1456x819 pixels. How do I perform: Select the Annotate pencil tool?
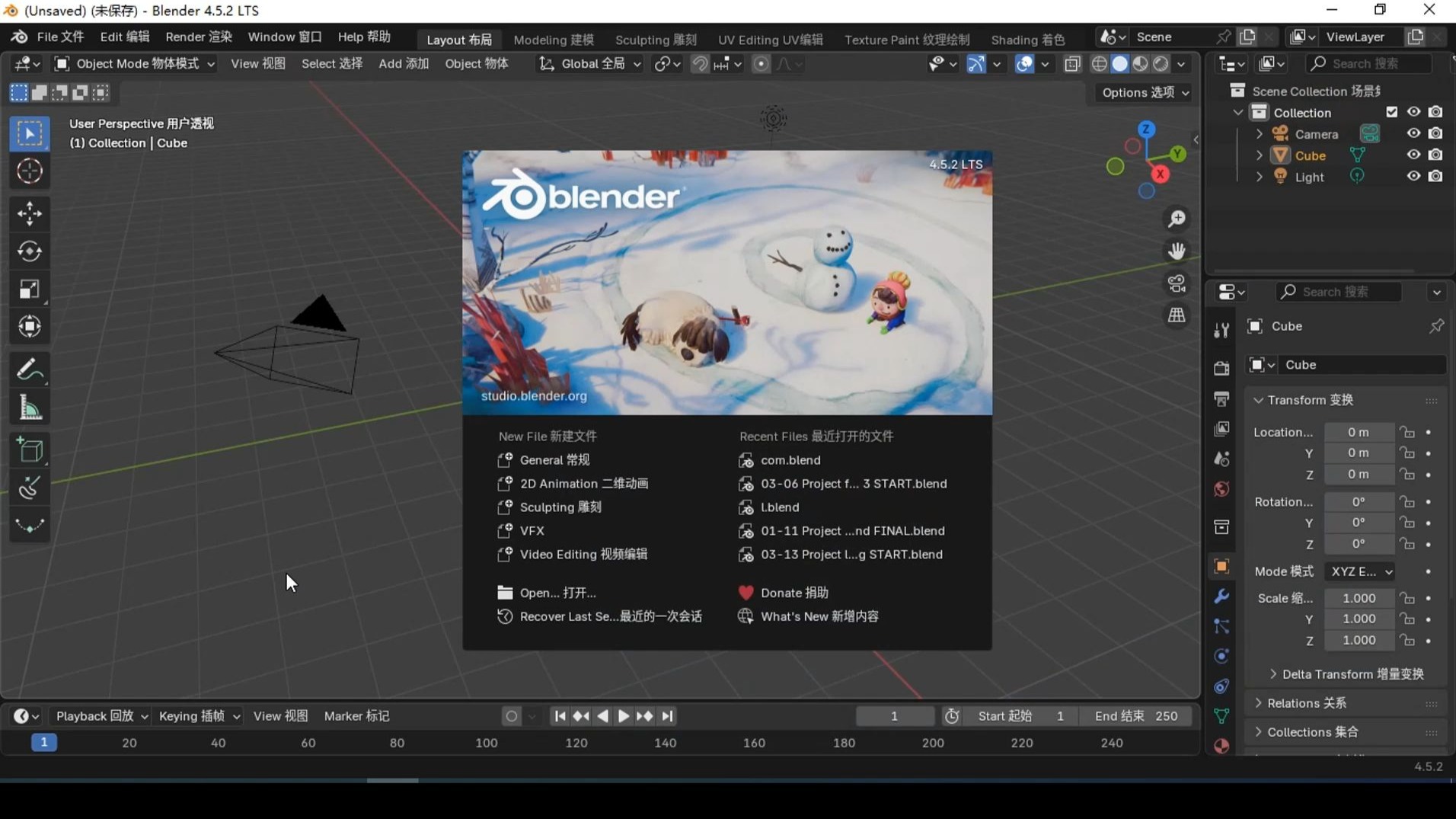click(x=30, y=370)
